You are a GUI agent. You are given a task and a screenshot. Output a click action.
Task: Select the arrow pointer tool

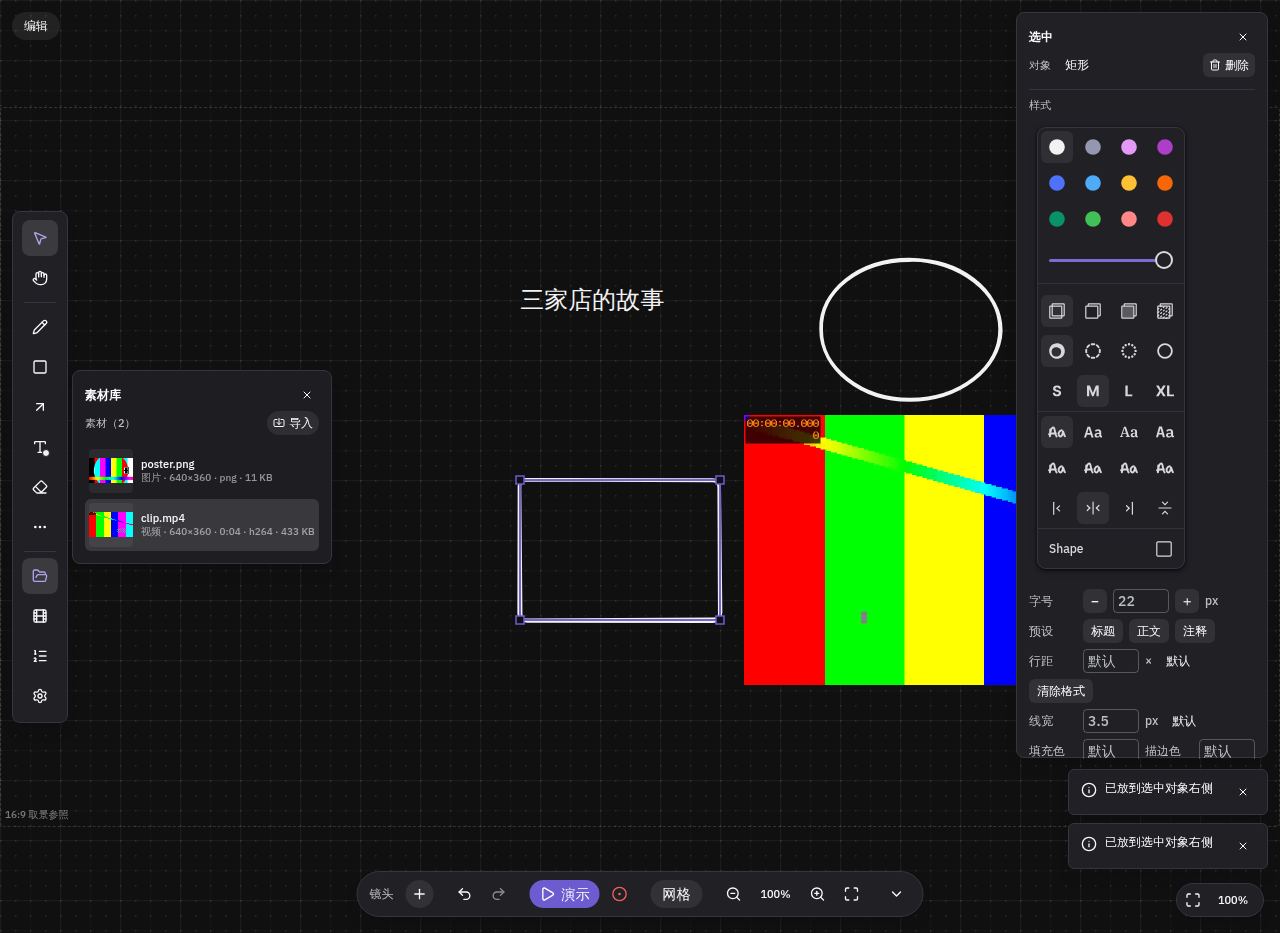coord(40,238)
